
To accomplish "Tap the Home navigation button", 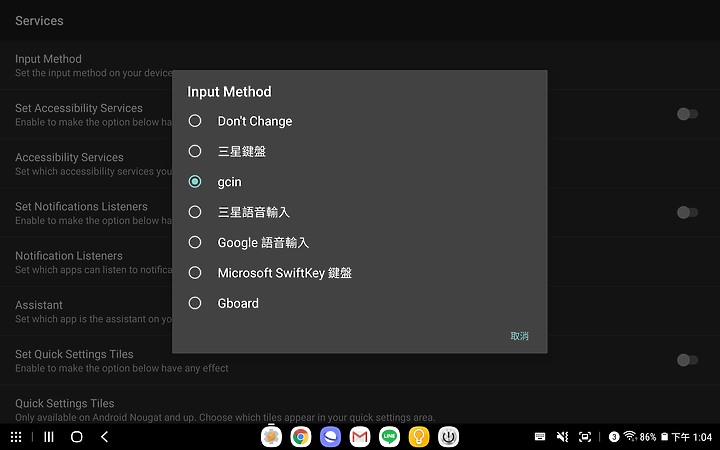I will [x=77, y=437].
